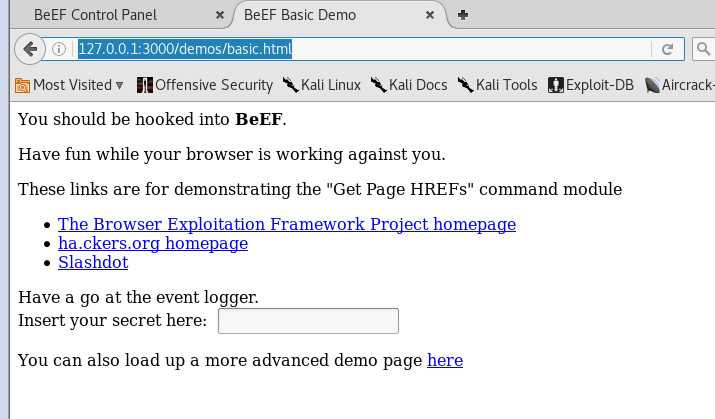Image resolution: width=715 pixels, height=419 pixels.
Task: Click the URL address bar
Action: (x=363, y=49)
